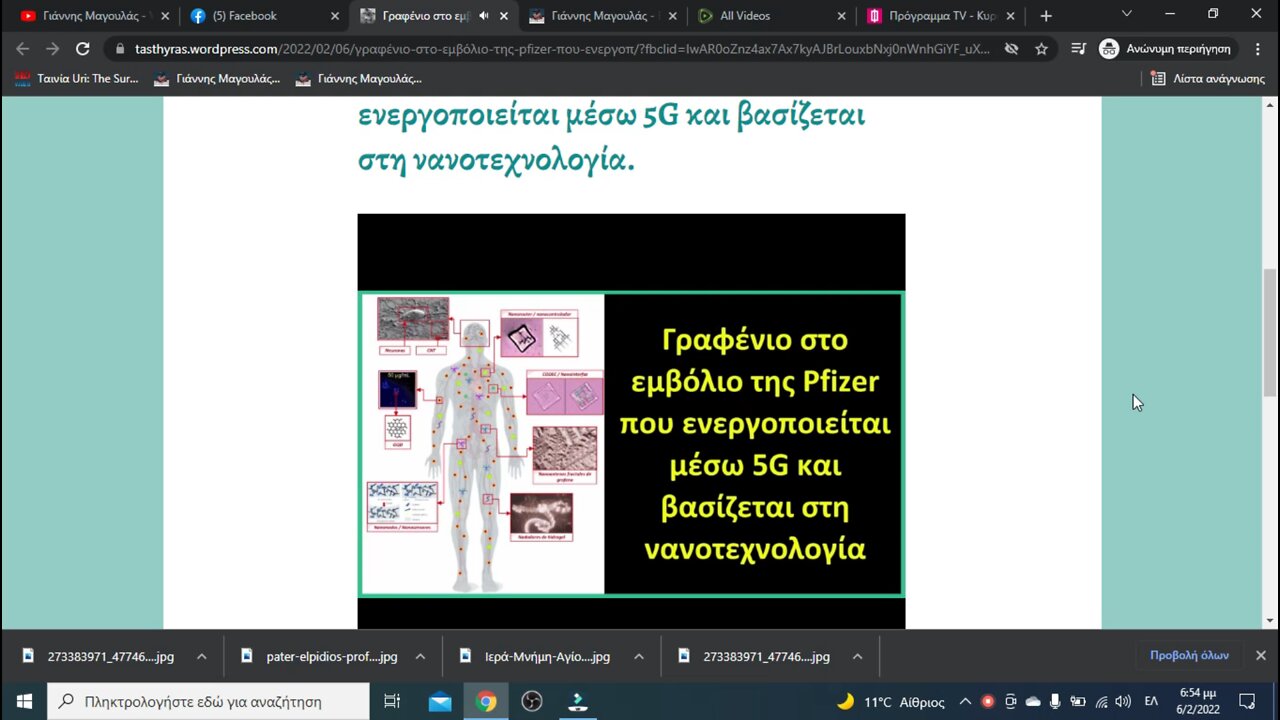Expand options for pater-elpidios download
This screenshot has height=720, width=1280.
point(420,656)
